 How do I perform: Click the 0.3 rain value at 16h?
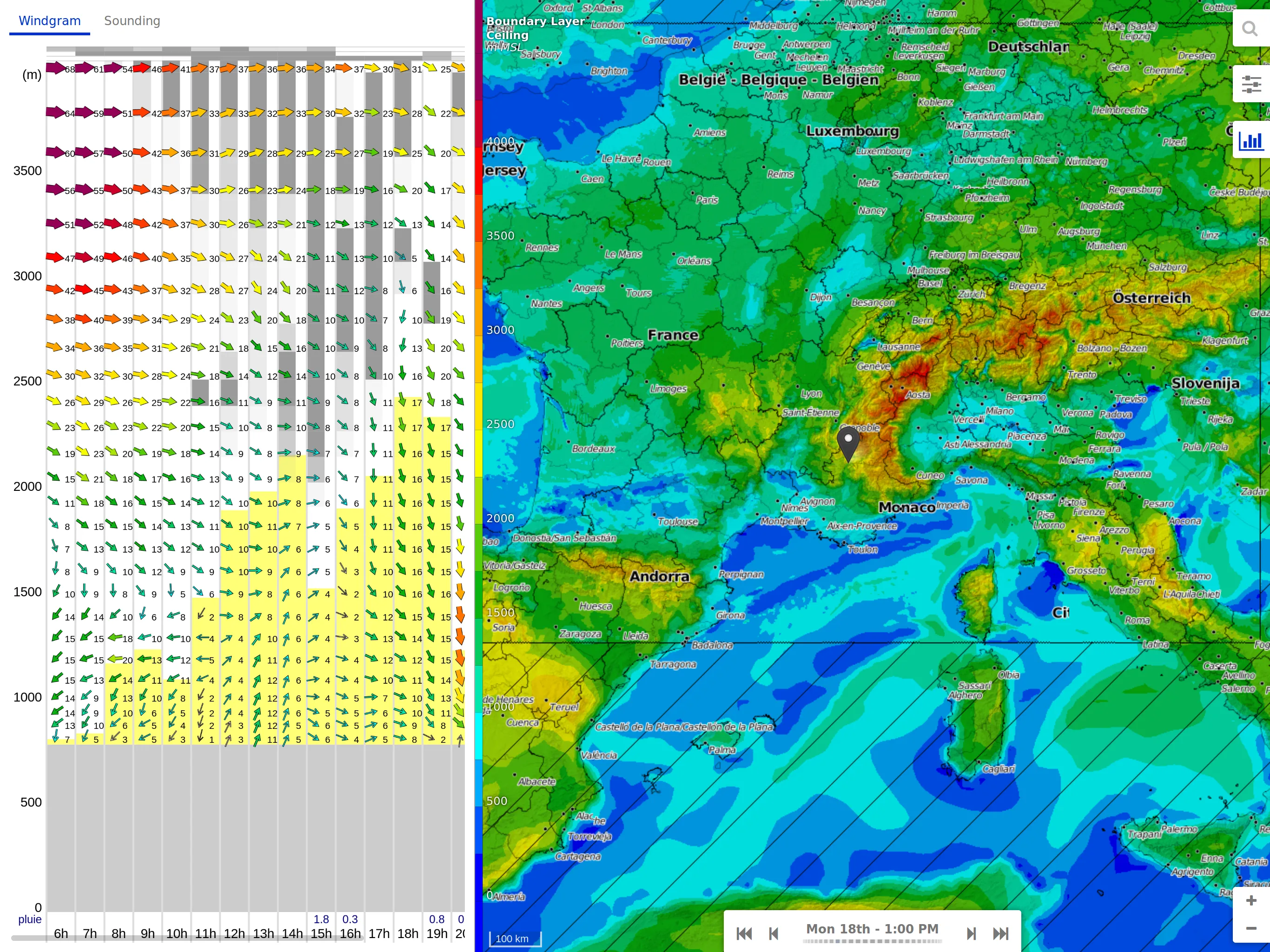tap(350, 919)
